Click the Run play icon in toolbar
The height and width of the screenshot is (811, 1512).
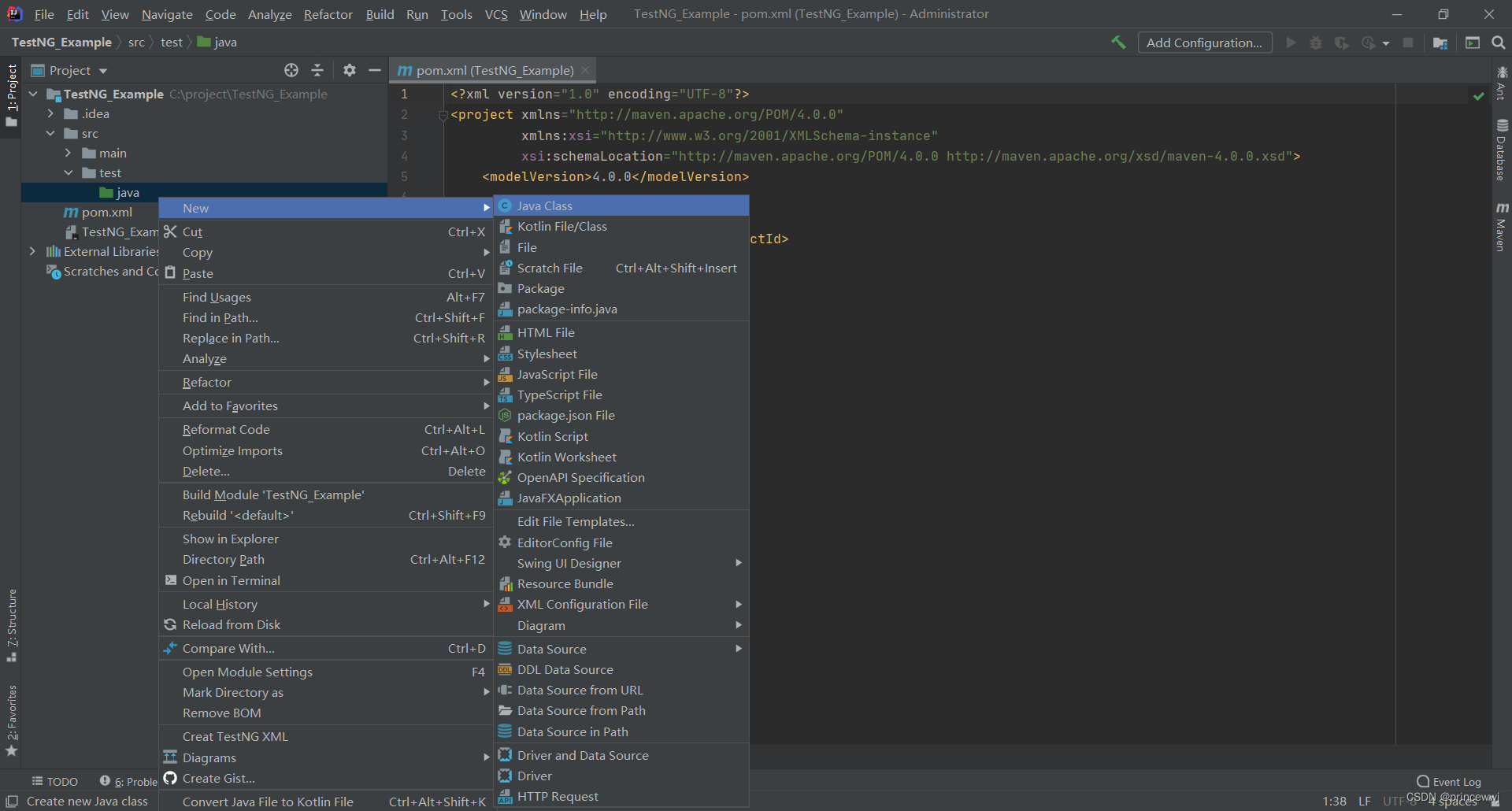tap(1291, 43)
